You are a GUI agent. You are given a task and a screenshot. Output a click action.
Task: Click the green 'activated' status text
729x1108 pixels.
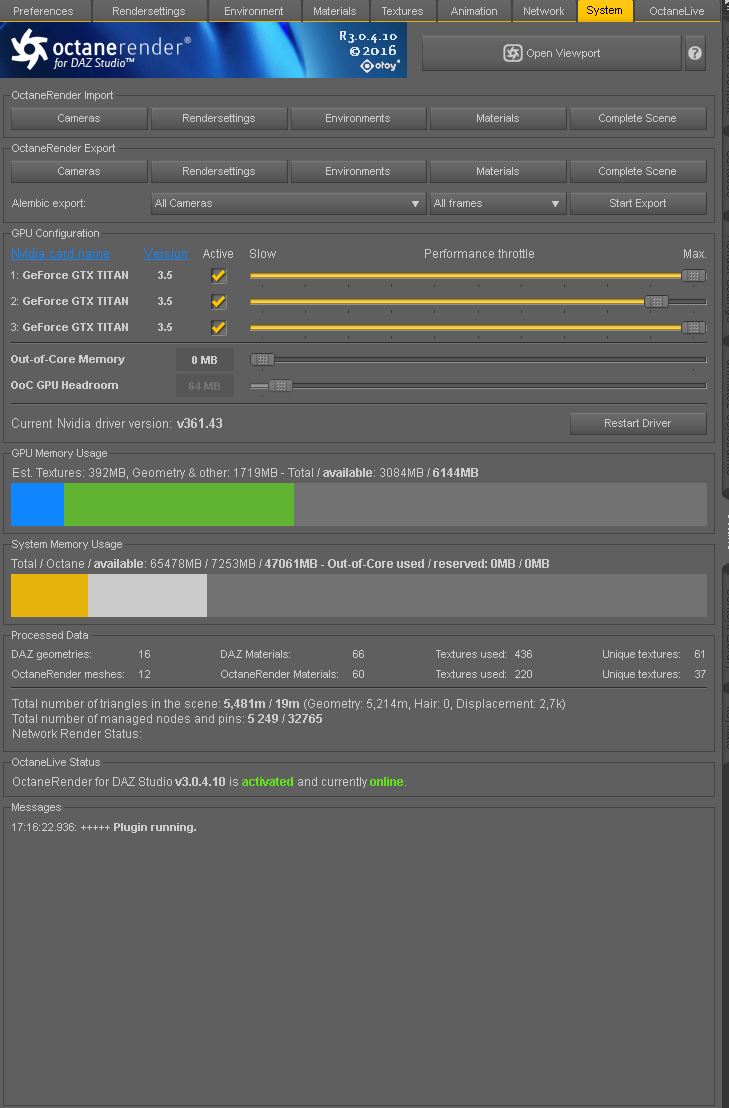tap(268, 782)
